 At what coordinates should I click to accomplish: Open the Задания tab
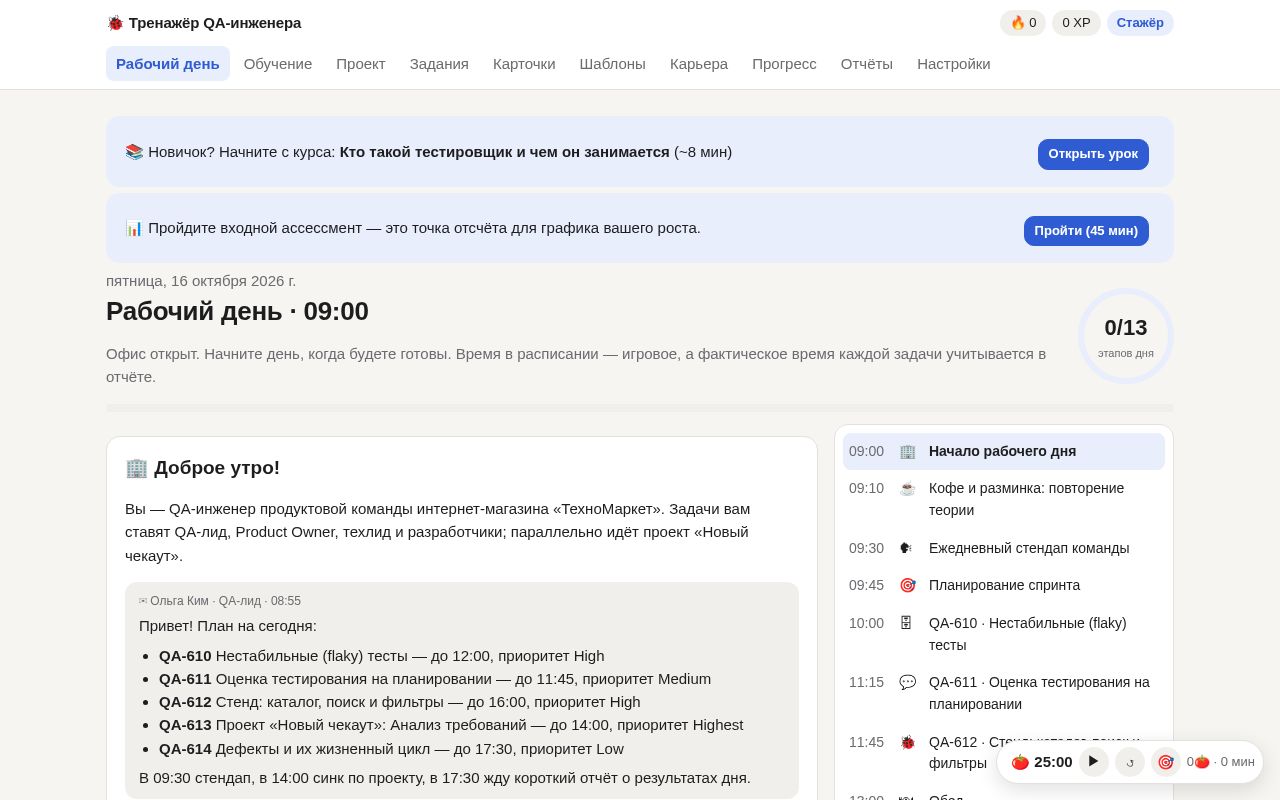click(x=439, y=64)
